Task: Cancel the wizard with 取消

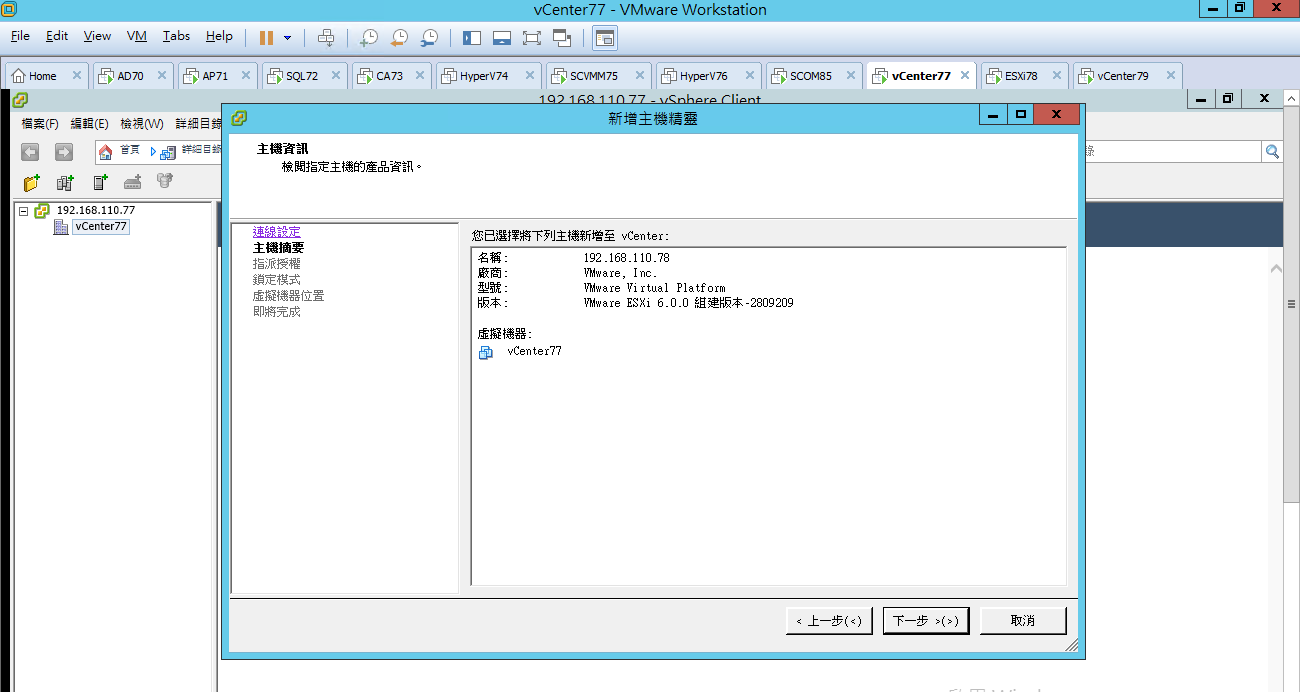Action: click(x=1023, y=621)
